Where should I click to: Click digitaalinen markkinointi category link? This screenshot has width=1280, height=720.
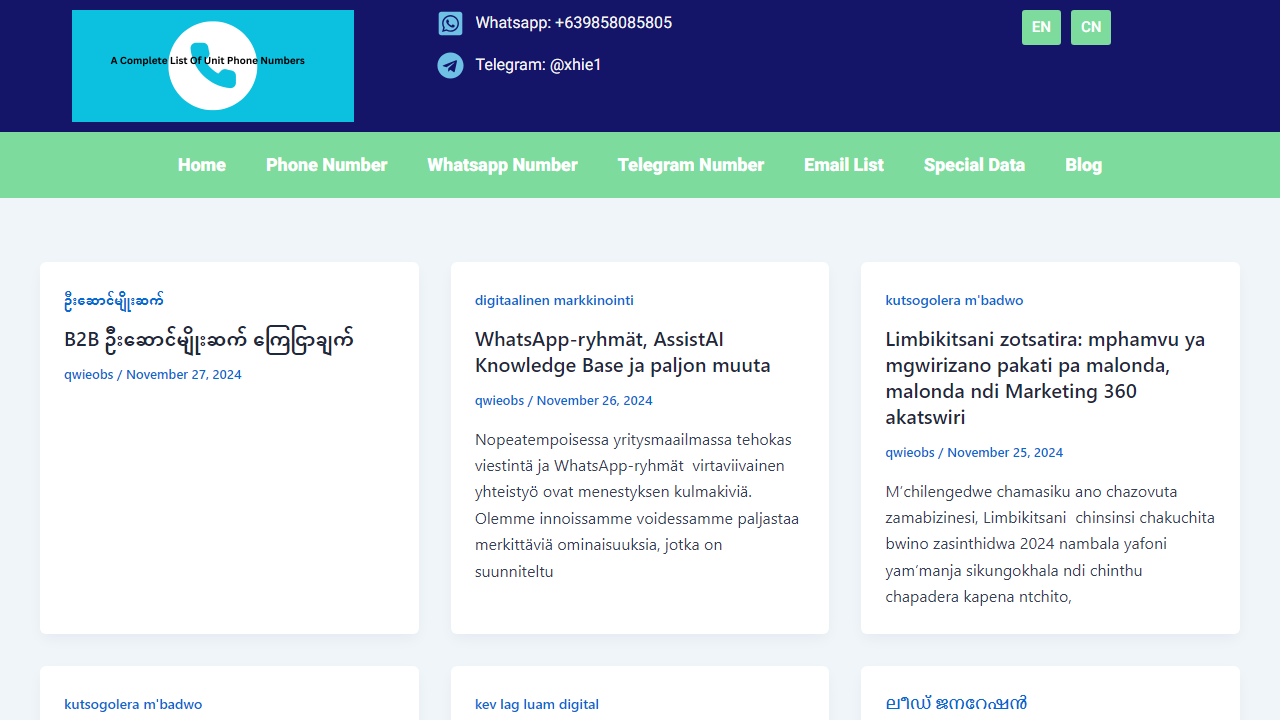click(554, 300)
